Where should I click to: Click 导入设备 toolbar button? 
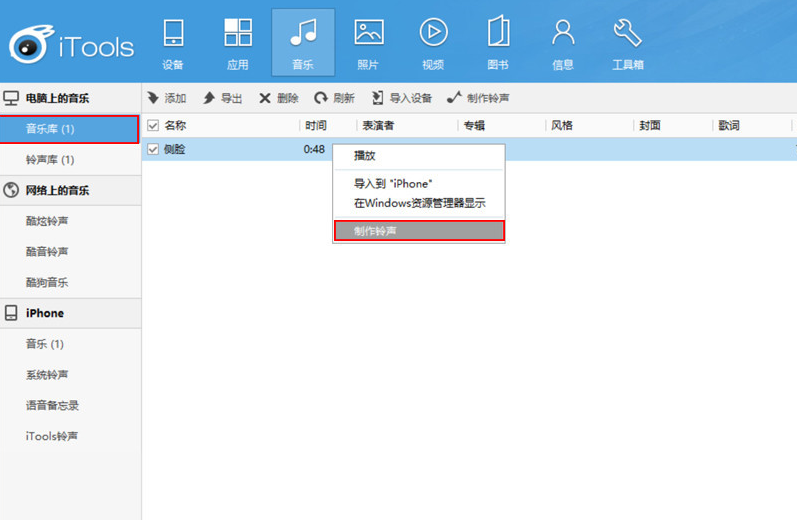[x=401, y=98]
